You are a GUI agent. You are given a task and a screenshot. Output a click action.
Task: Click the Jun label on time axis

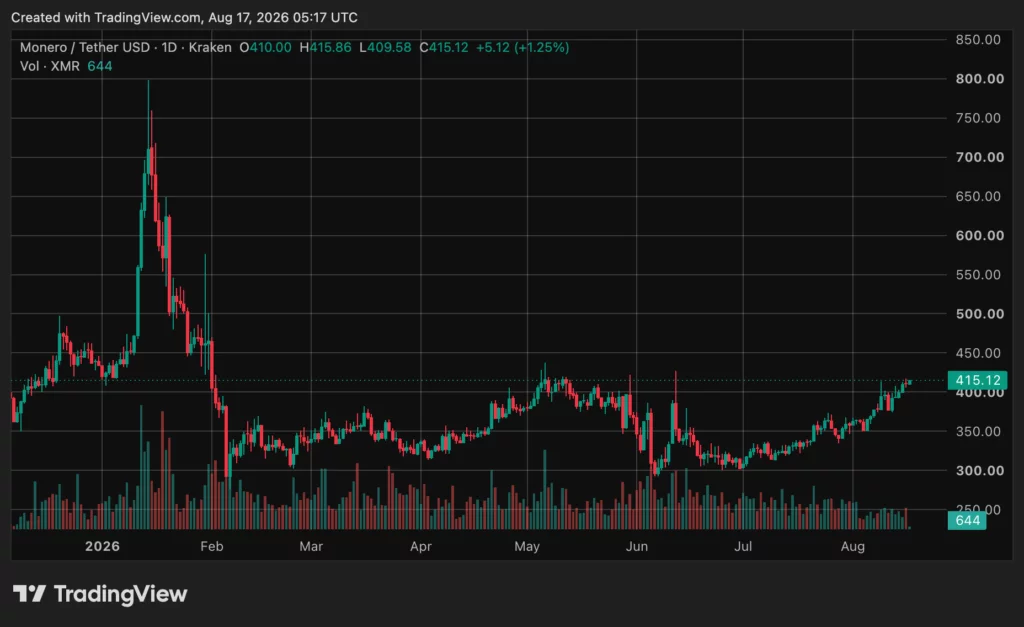[637, 546]
